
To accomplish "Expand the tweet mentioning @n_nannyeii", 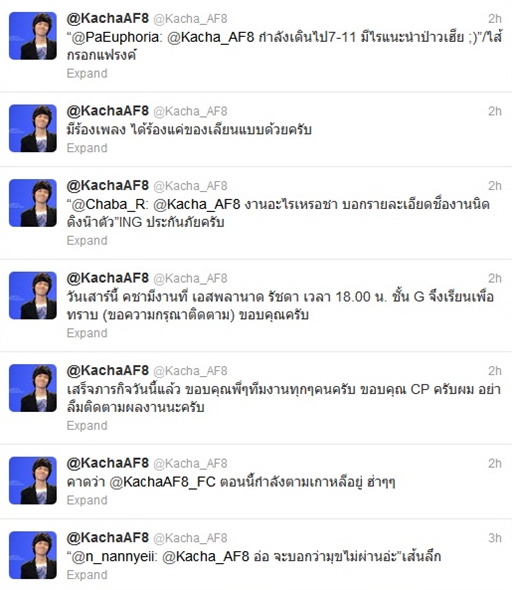I will tap(87, 575).
